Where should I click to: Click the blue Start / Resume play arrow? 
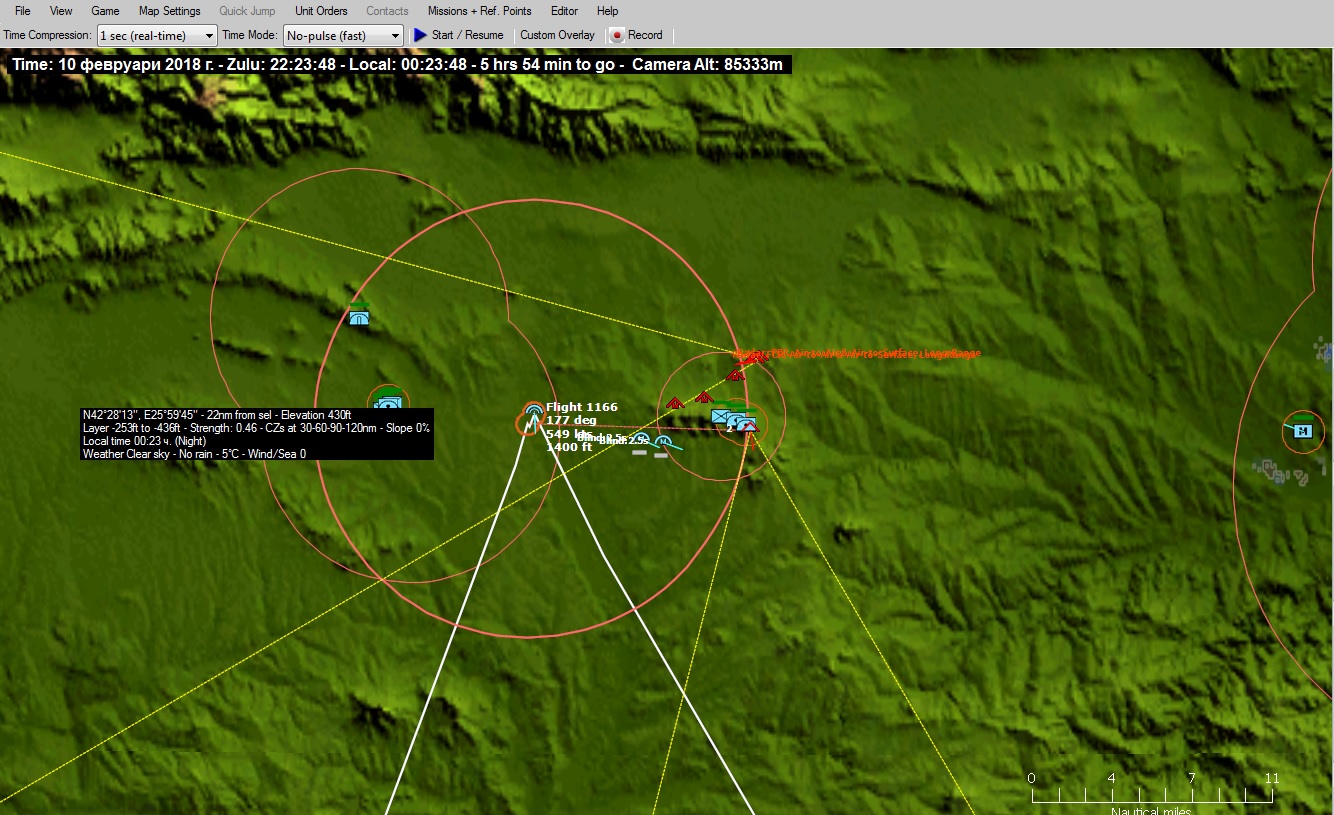[x=421, y=35]
